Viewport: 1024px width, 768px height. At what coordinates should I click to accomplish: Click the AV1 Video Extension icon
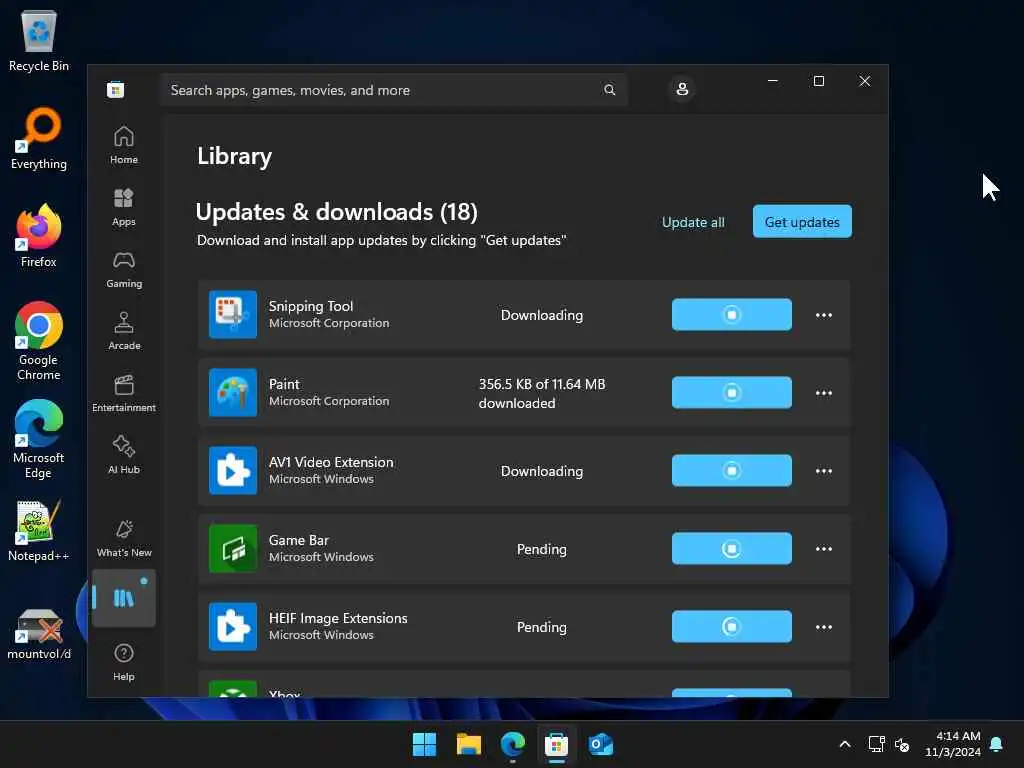click(232, 470)
